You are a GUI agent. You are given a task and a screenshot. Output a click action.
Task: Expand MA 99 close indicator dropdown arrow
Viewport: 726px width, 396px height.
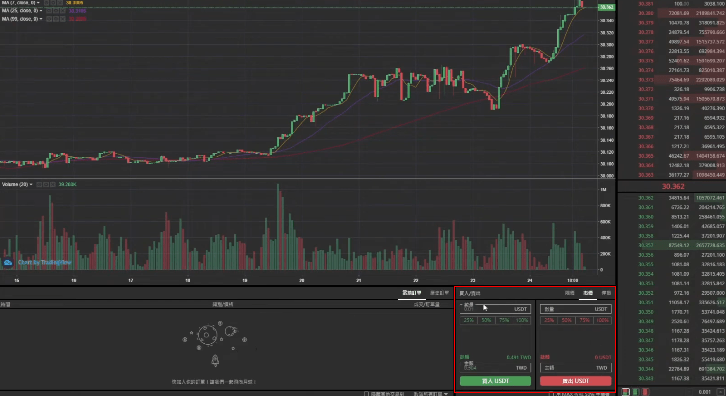(41, 19)
